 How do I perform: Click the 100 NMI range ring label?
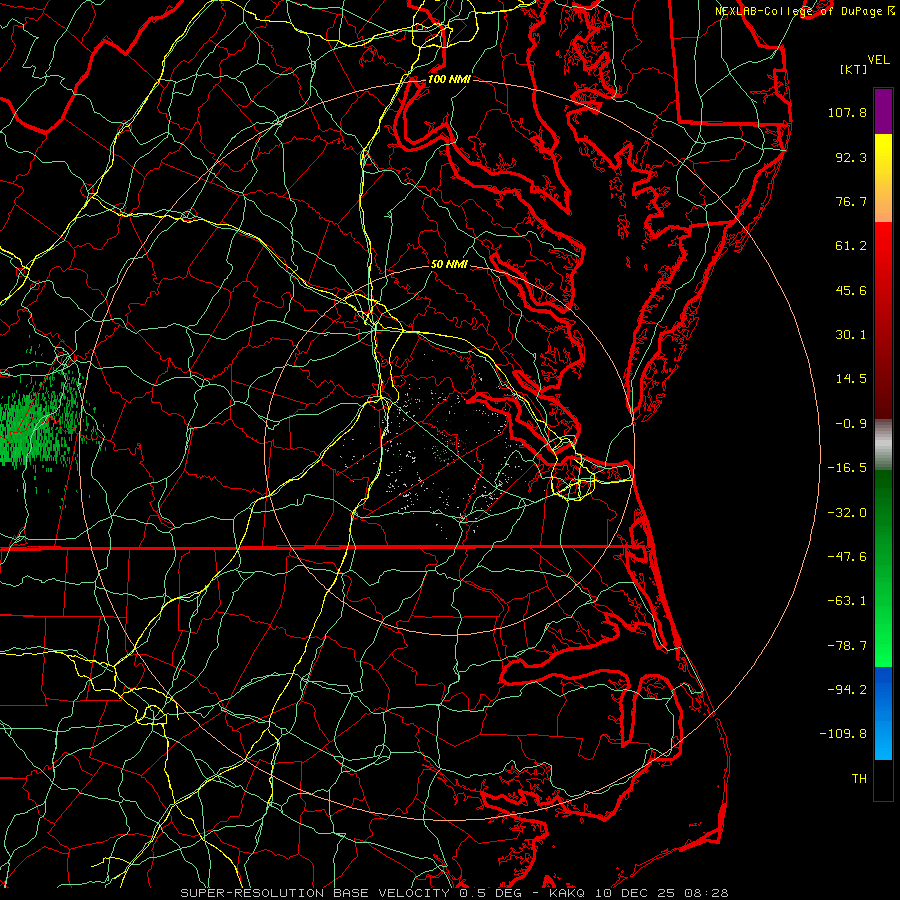point(449,79)
